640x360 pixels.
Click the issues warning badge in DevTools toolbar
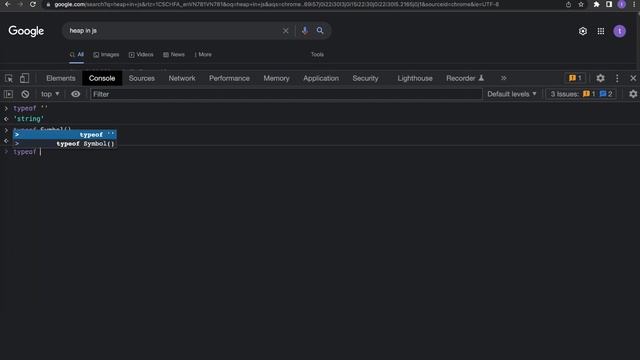[x=575, y=78]
